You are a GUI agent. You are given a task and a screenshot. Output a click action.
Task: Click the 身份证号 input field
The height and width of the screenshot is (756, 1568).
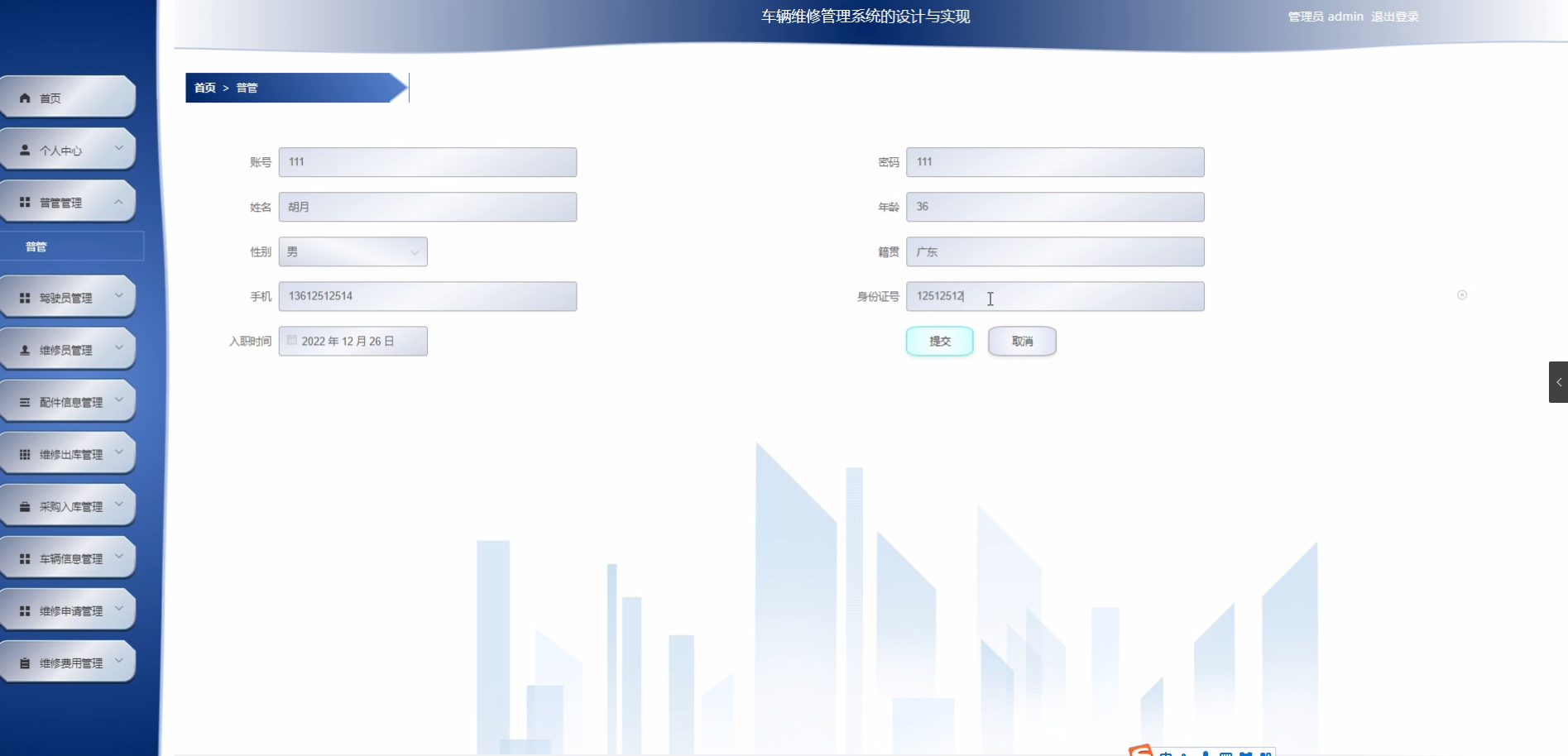[x=1055, y=296]
